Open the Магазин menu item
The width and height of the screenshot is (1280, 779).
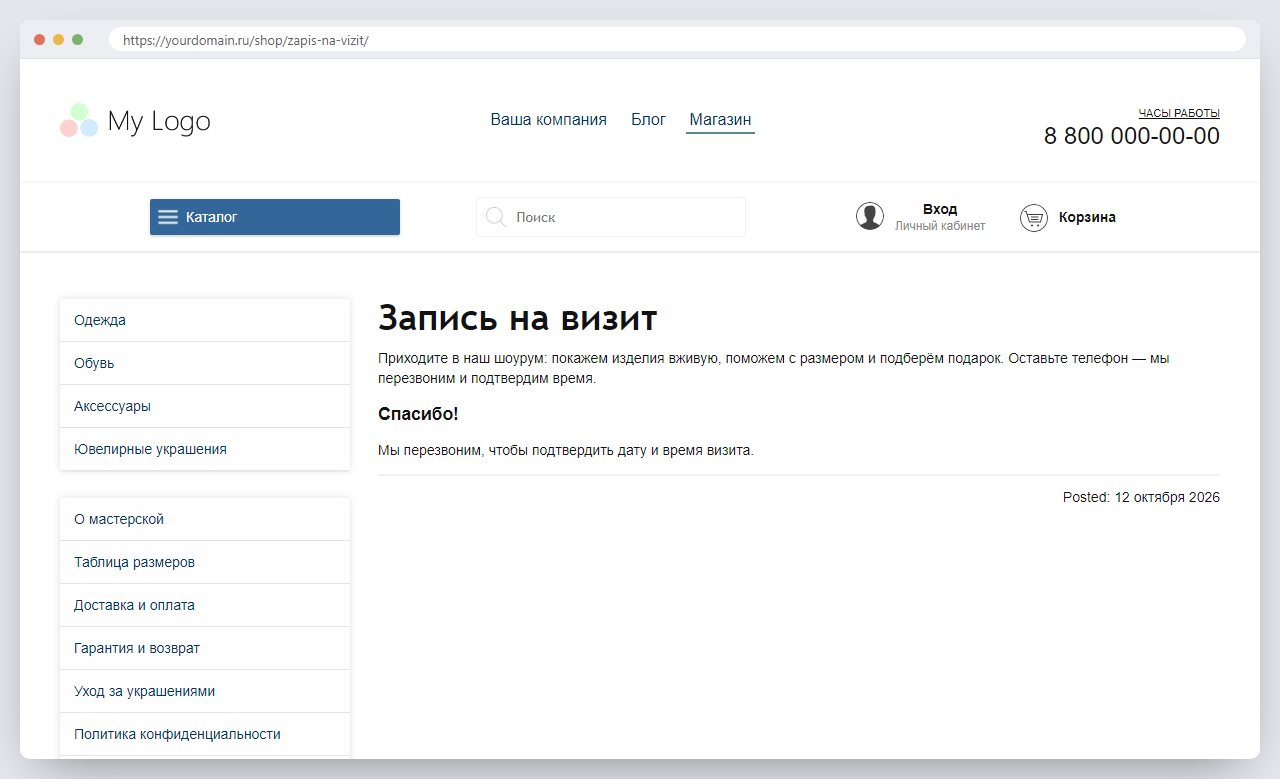click(720, 119)
